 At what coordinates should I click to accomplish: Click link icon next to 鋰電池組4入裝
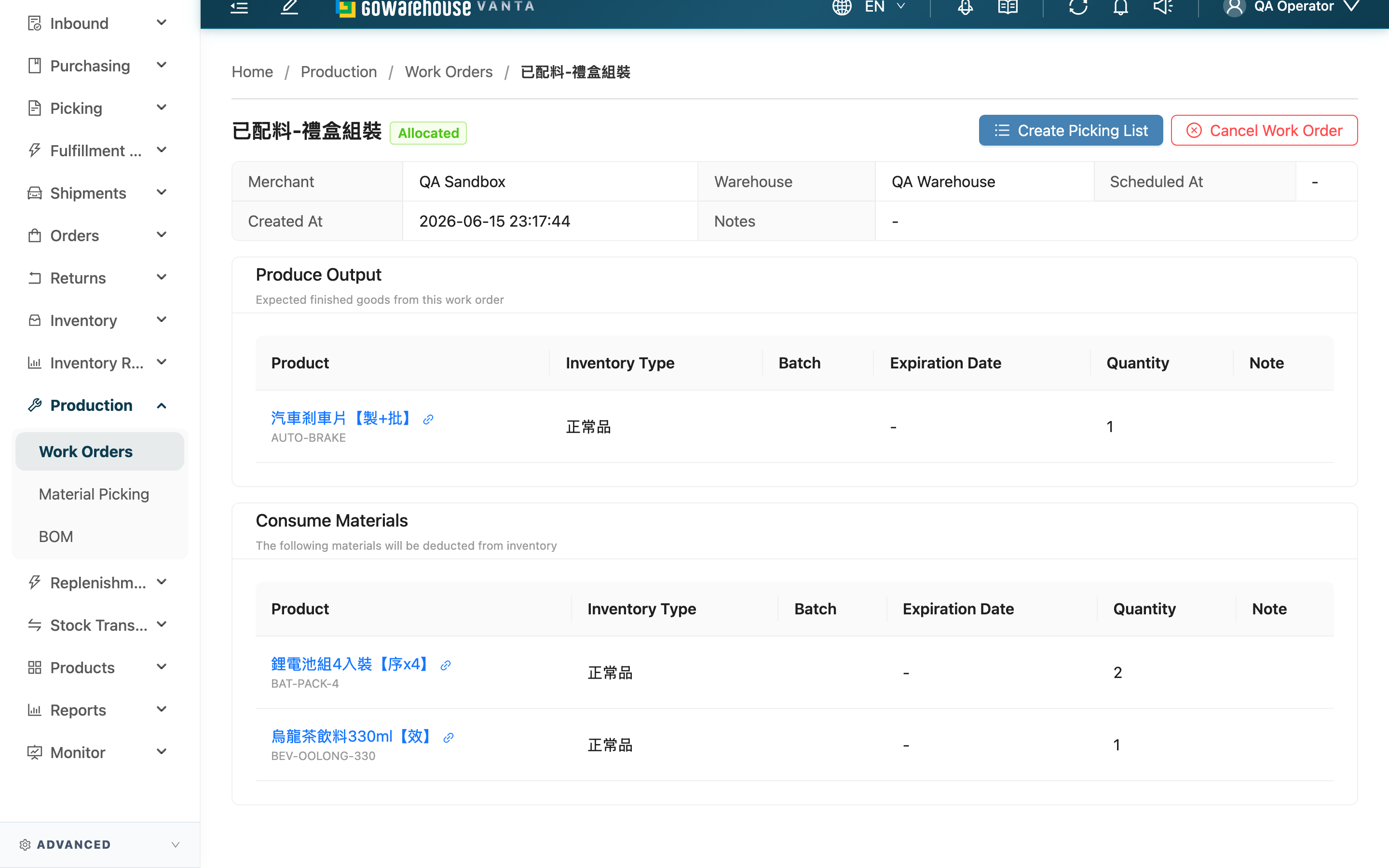tap(446, 665)
